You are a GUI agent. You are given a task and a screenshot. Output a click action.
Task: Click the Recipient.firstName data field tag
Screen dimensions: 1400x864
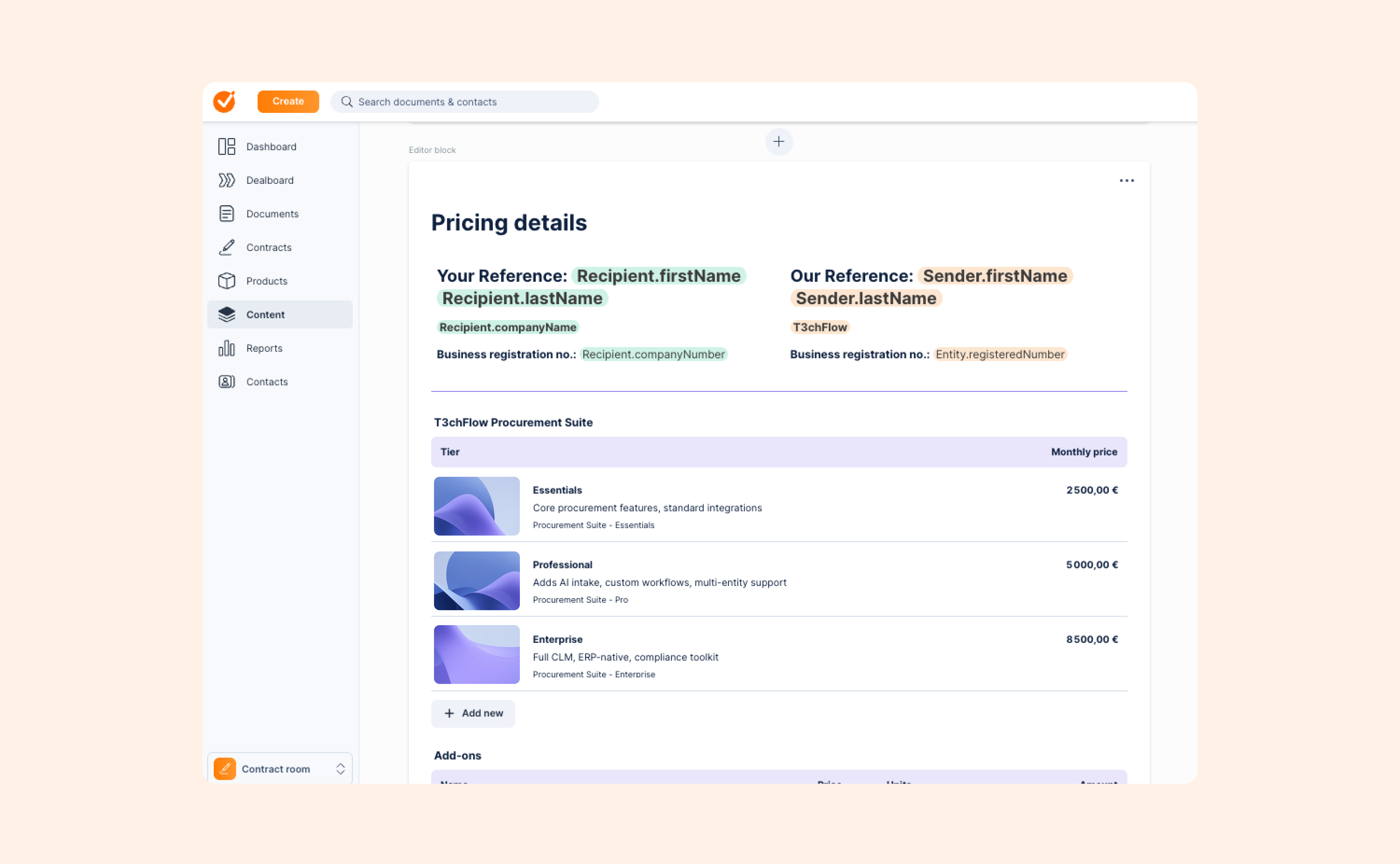[x=658, y=275]
